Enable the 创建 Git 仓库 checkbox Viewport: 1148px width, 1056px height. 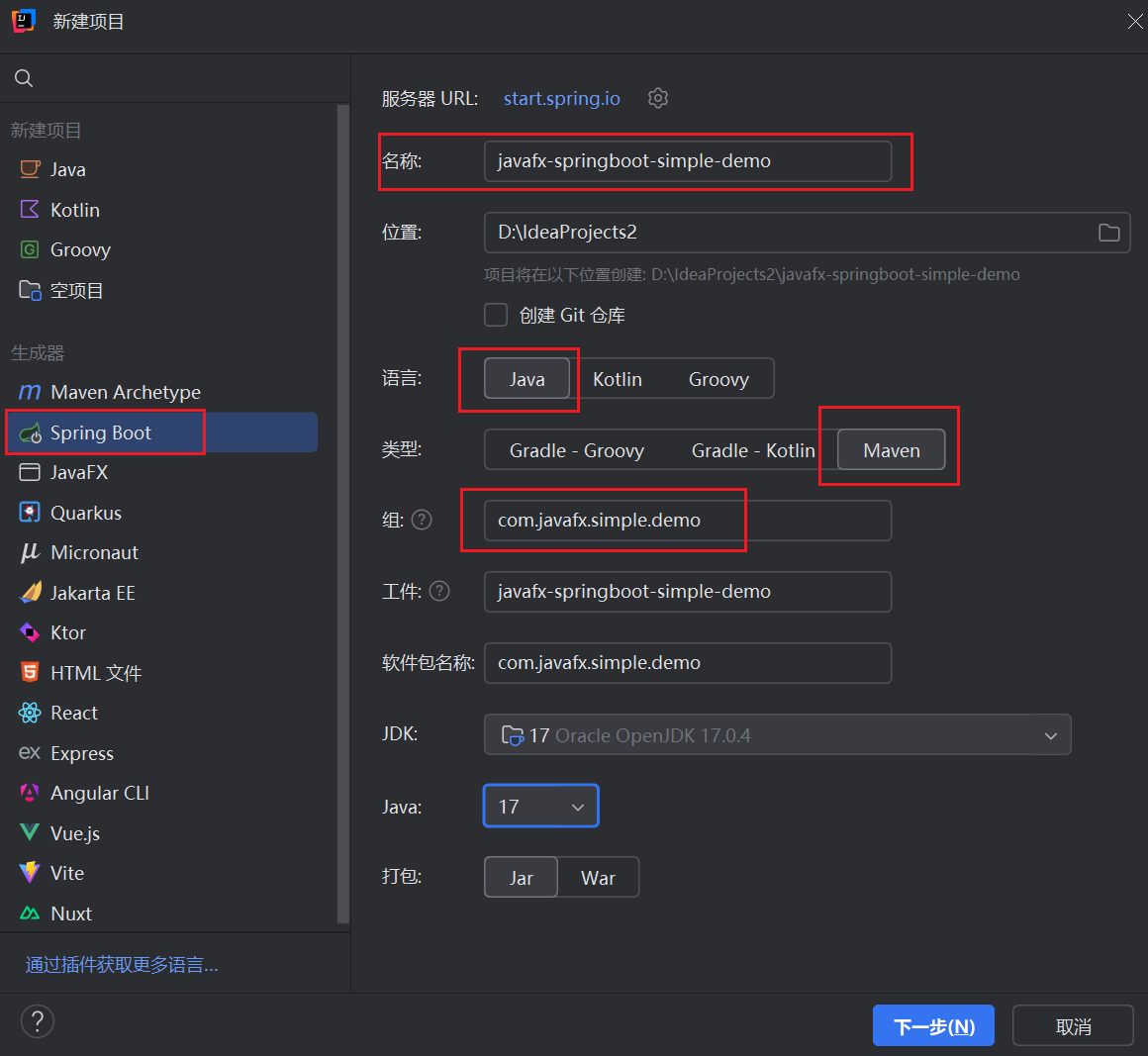pos(496,314)
